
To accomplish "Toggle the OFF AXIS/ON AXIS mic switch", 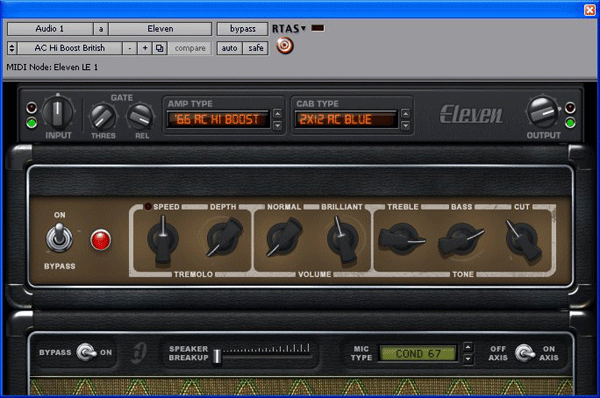I will (525, 353).
